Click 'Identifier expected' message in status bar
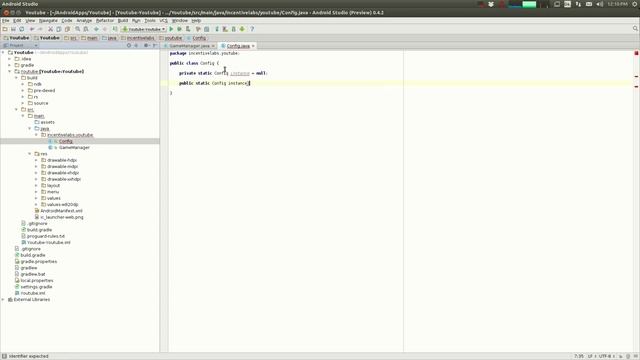Screen dimensions: 640x360 29,356
